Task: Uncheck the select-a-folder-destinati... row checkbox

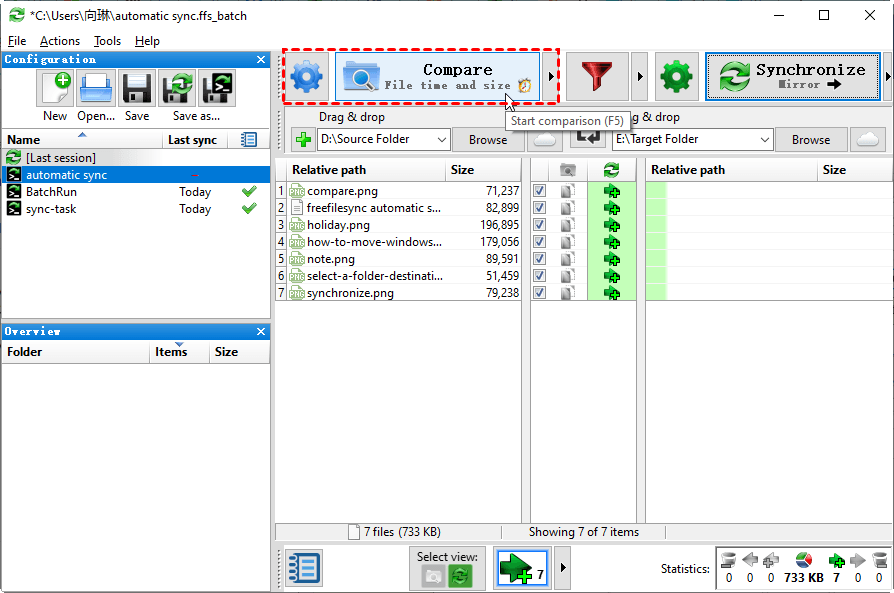Action: click(539, 276)
